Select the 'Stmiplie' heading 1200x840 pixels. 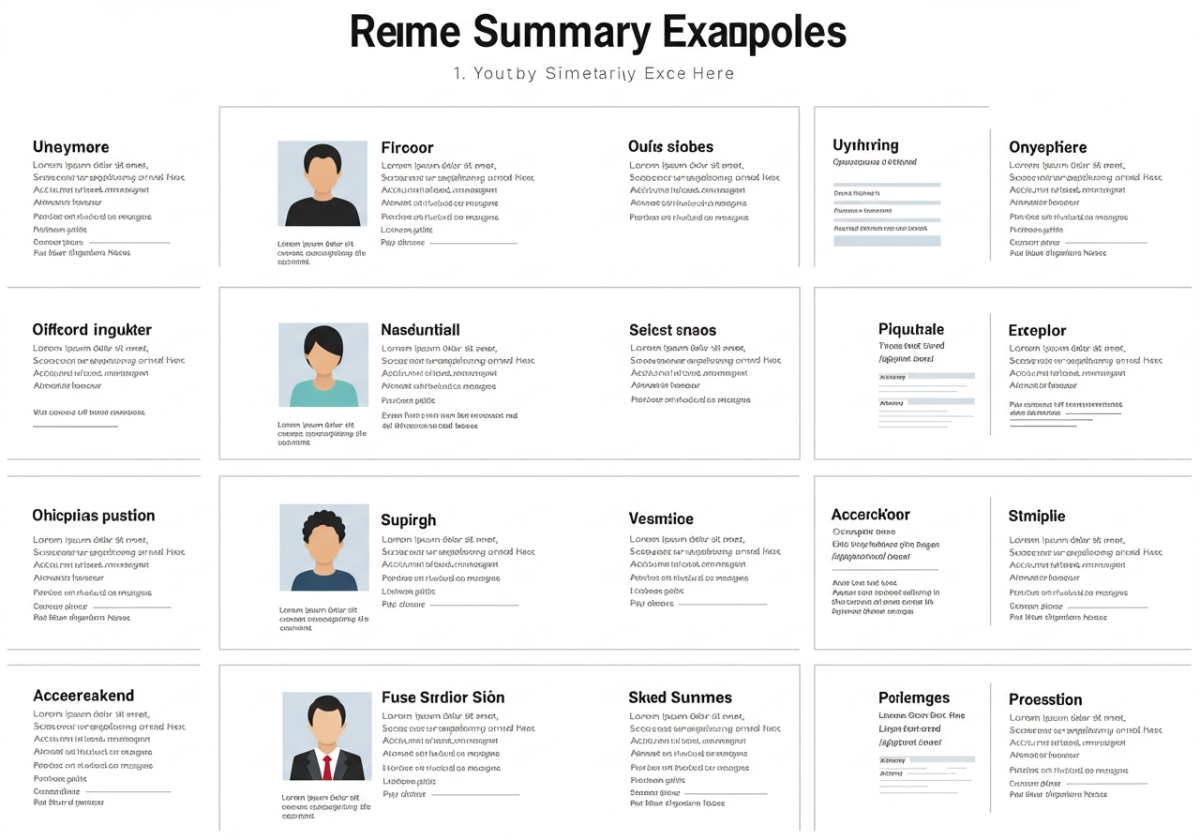click(1037, 517)
